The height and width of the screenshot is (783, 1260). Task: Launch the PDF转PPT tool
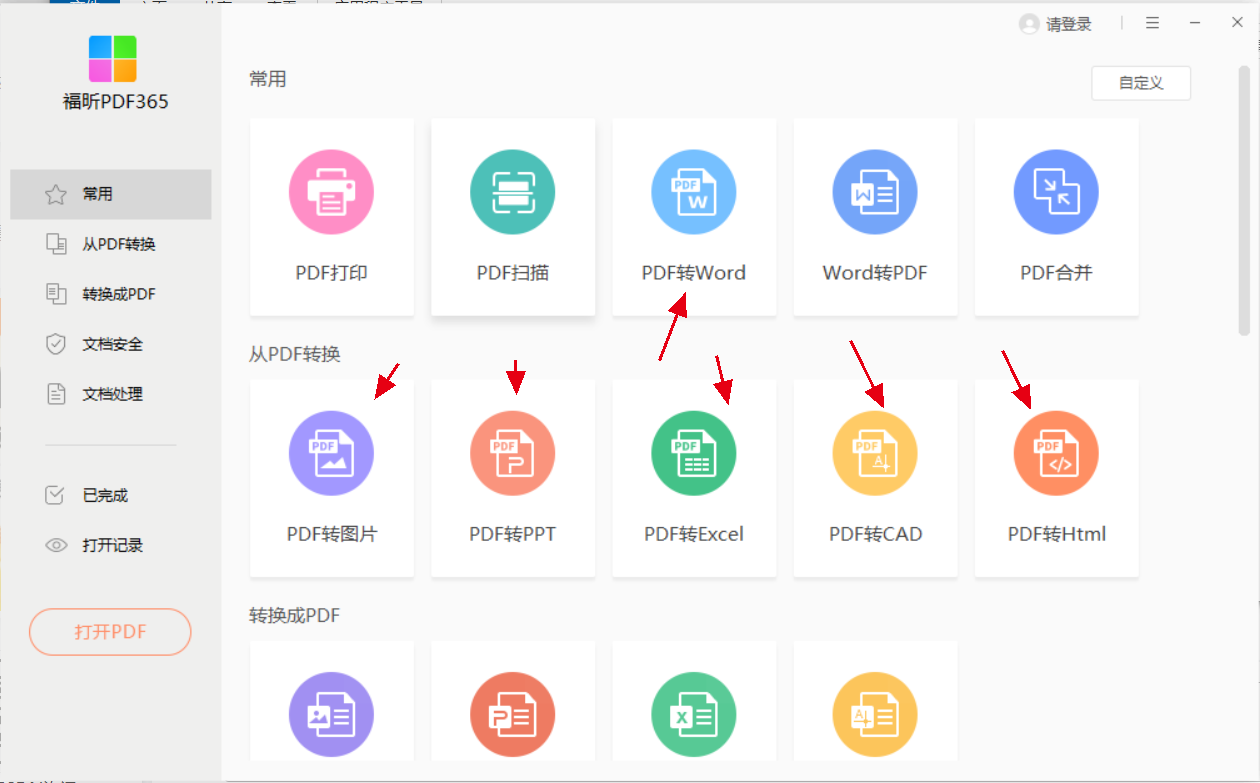(x=513, y=478)
